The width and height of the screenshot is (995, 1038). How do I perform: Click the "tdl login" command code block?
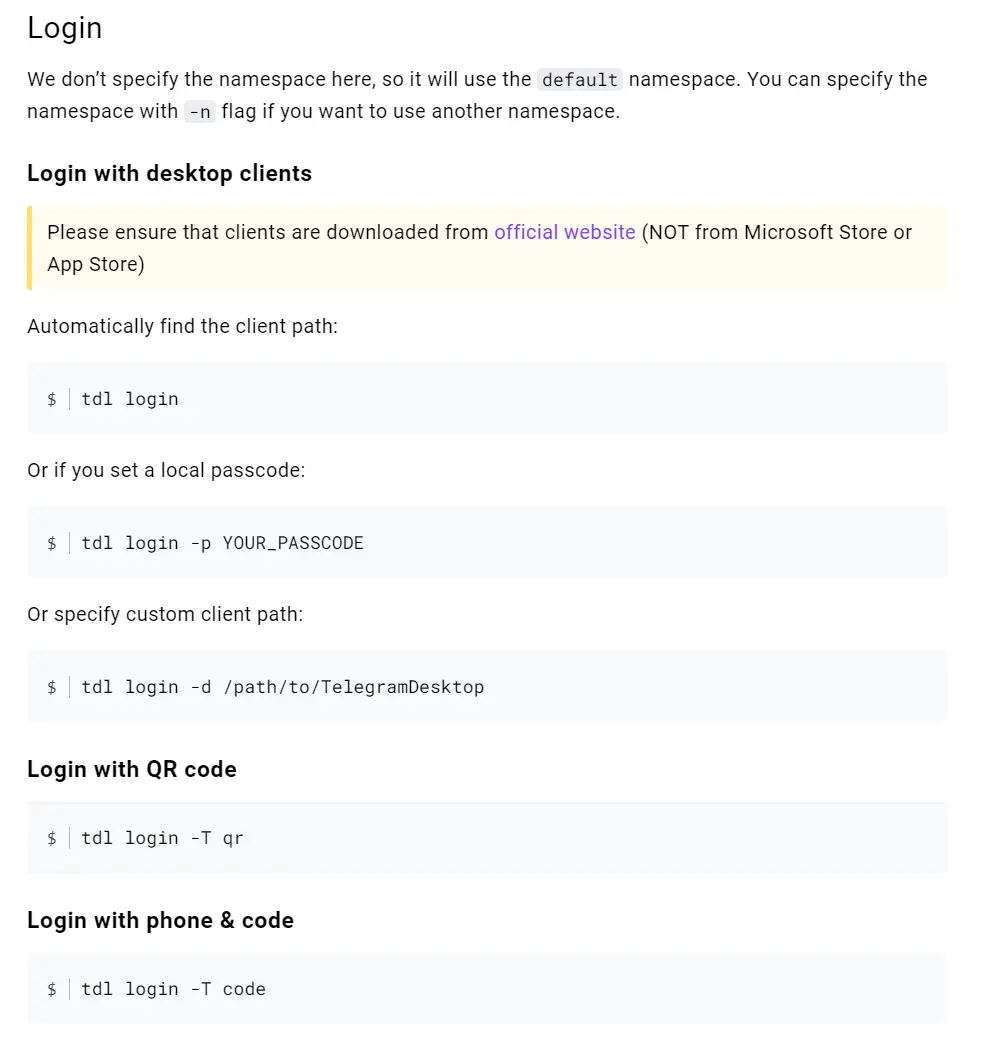[130, 399]
